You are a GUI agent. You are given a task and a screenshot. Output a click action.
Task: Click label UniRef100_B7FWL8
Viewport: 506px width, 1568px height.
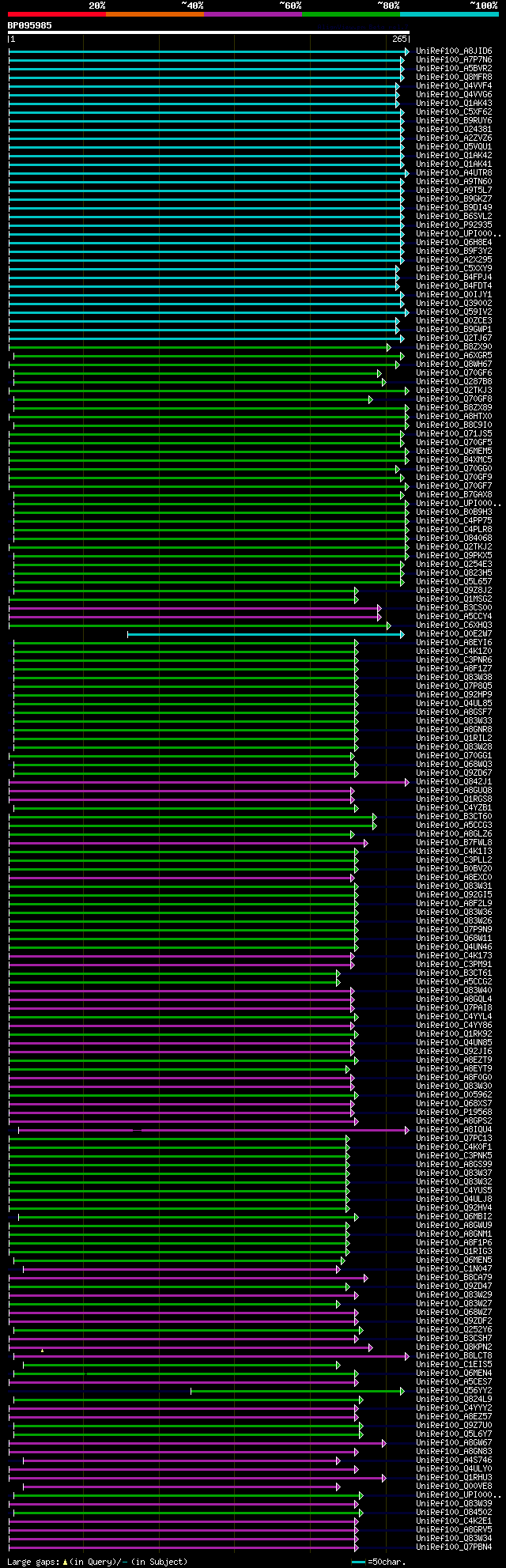pos(454,843)
